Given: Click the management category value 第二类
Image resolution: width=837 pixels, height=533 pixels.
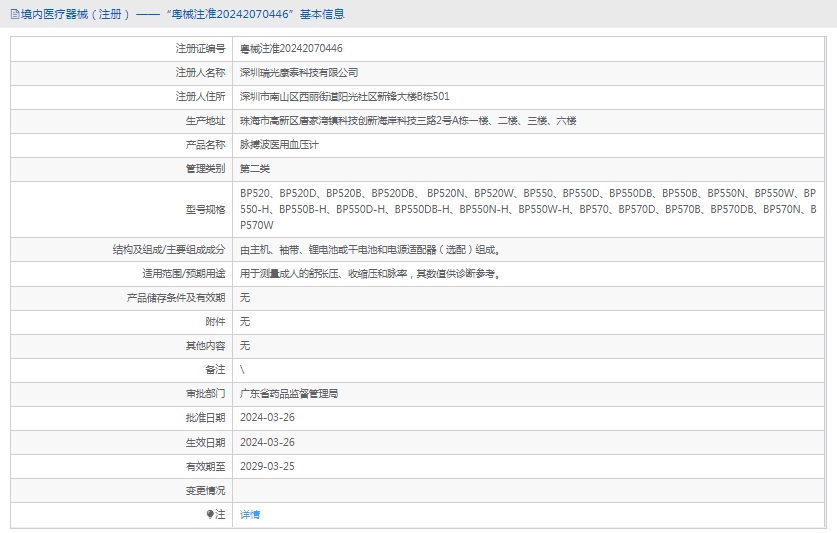Looking at the screenshot, I should [x=255, y=168].
